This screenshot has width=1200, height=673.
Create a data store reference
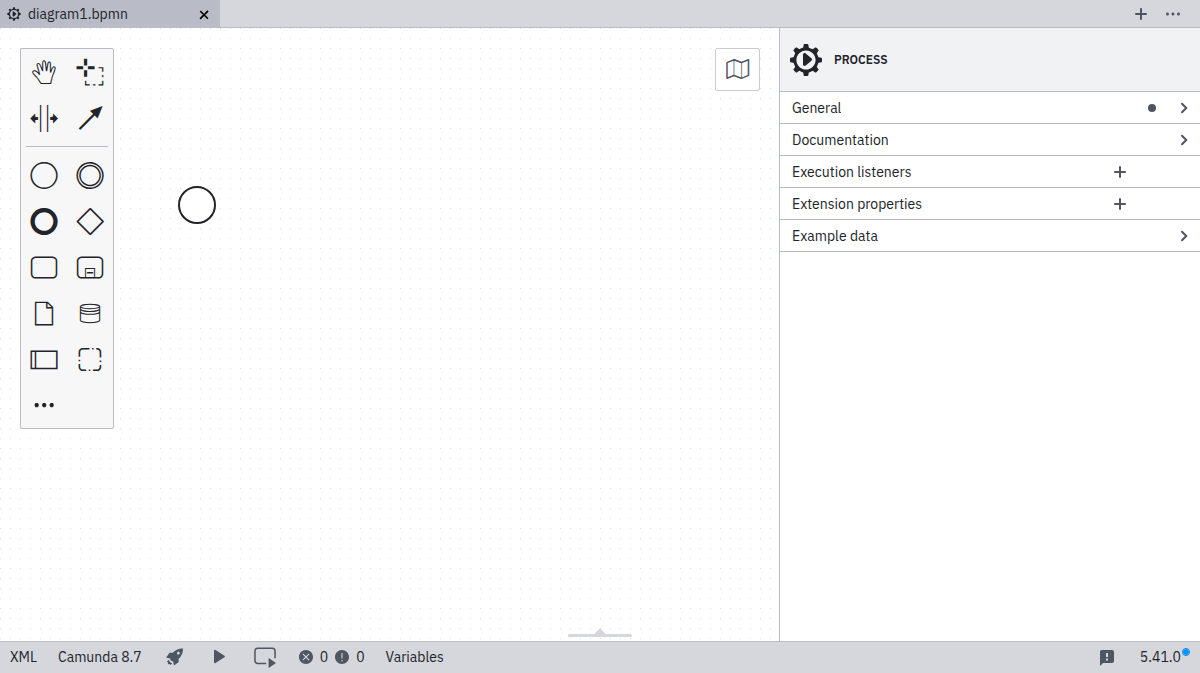[x=90, y=313]
